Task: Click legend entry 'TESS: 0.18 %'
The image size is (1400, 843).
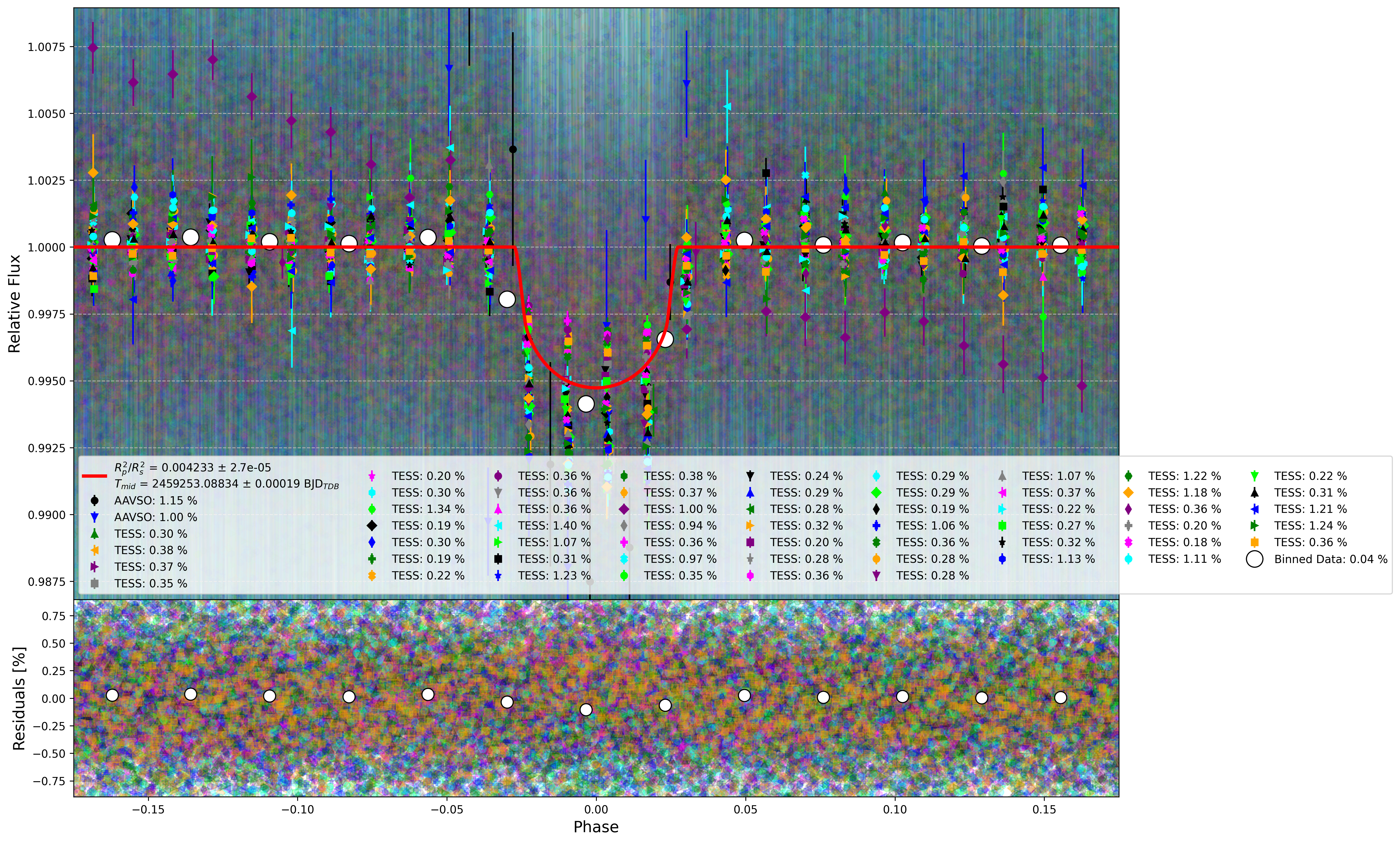Action: (1185, 542)
